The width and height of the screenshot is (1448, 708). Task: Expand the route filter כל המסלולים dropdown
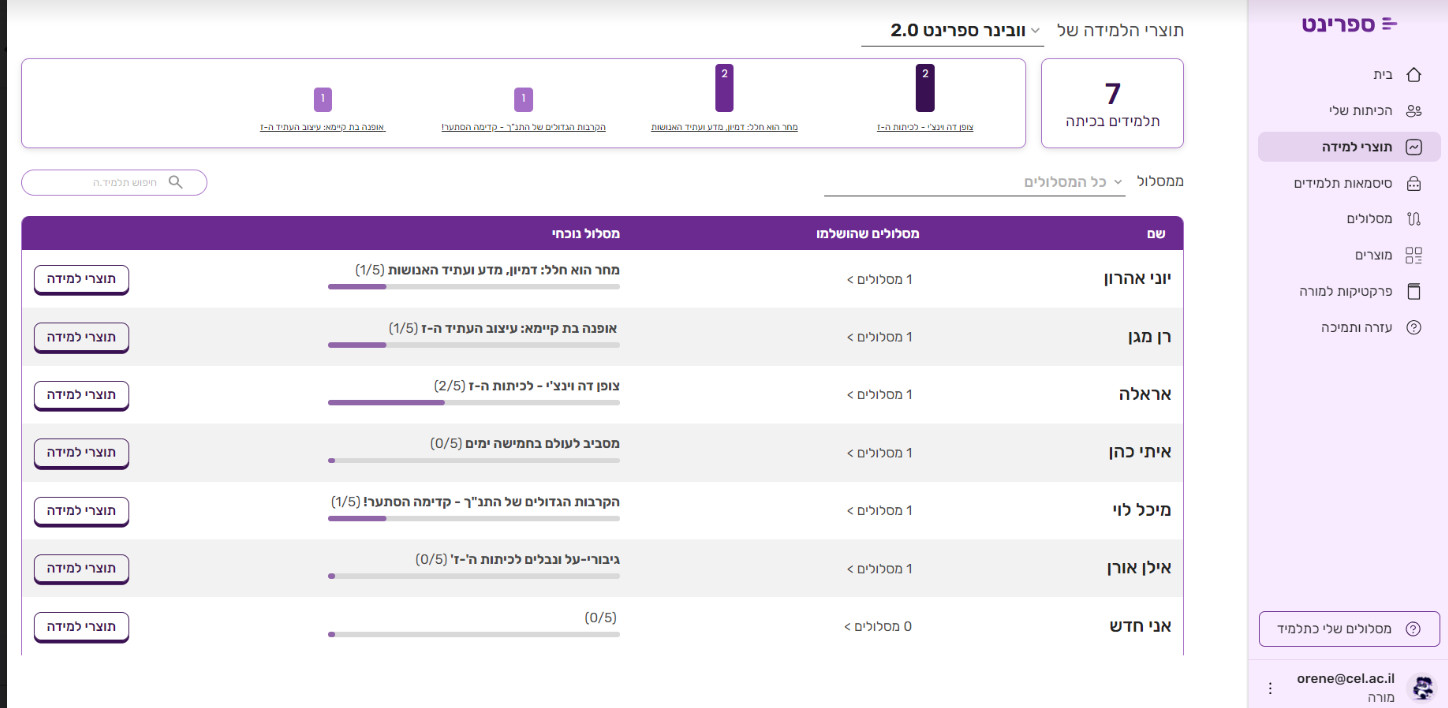974,182
